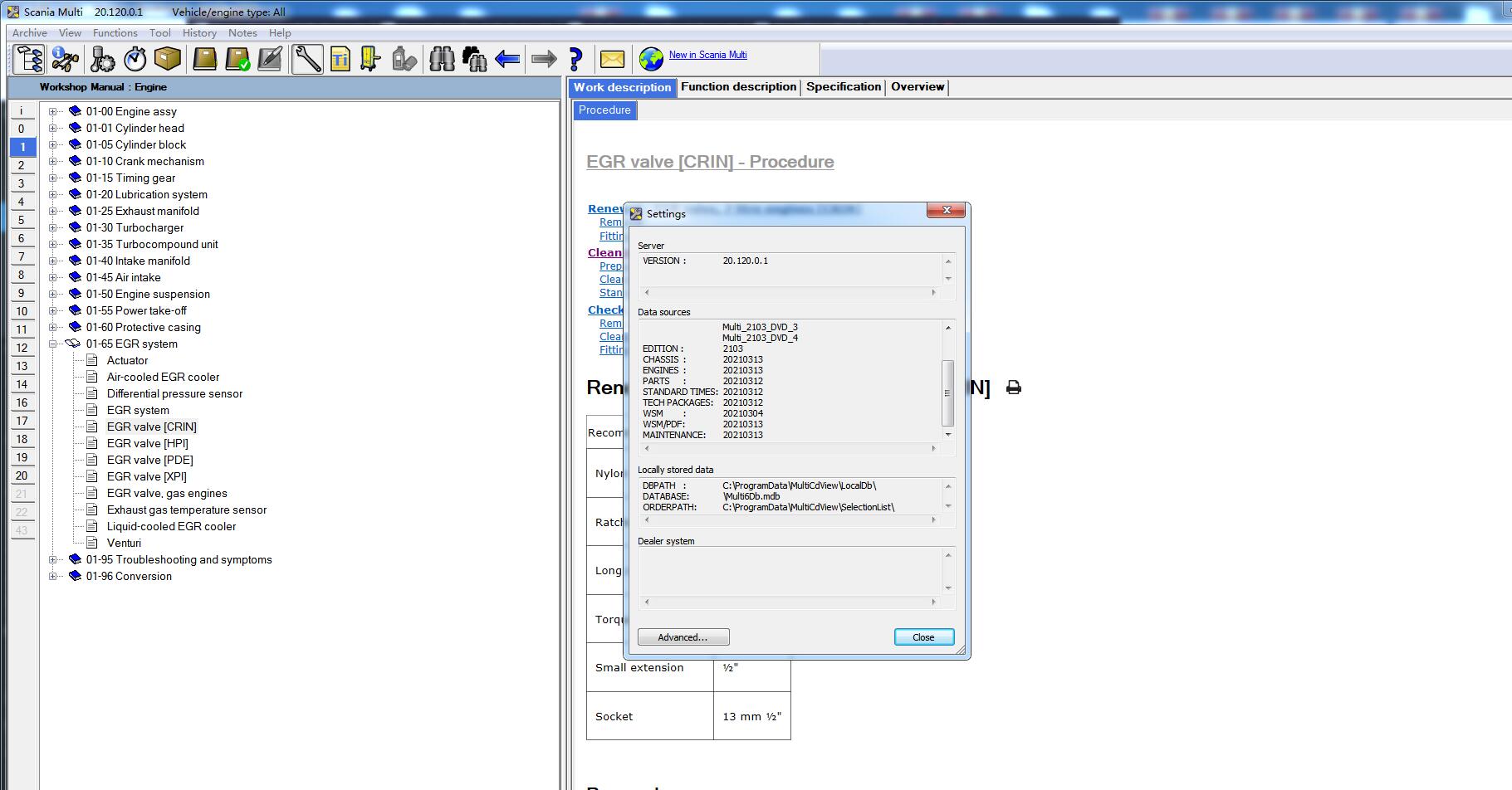Click the Data sources scroll down arrow
This screenshot has width=1512, height=790.
[948, 435]
